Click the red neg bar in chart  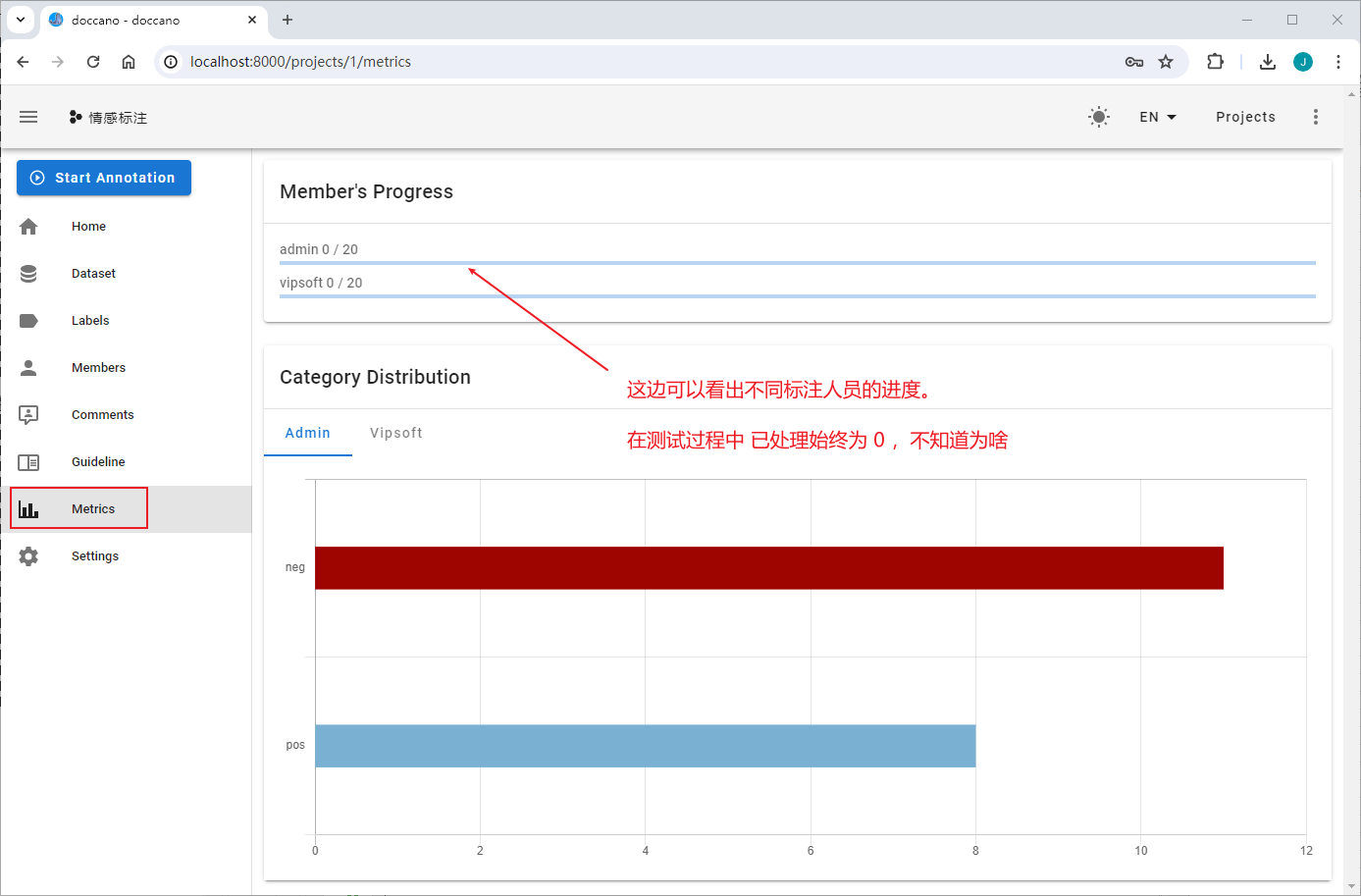769,568
